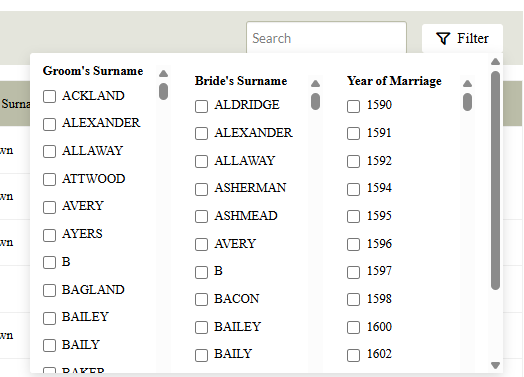Click Groom's Surname list scroll-up arrow

click(163, 73)
